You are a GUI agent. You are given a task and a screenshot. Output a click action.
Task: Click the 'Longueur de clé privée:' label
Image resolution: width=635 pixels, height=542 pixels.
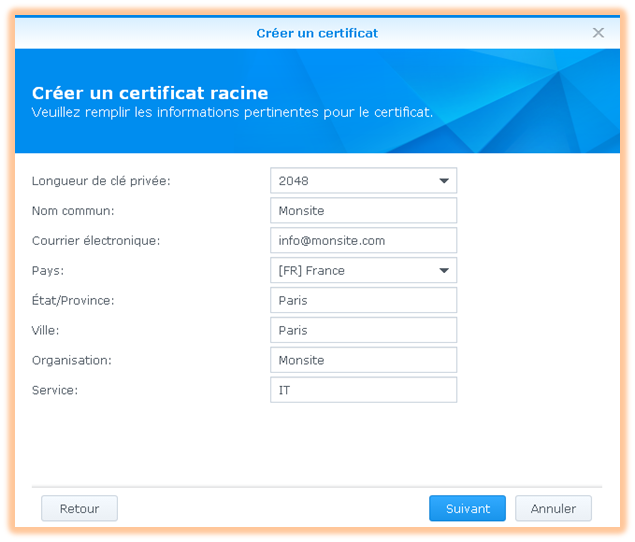[101, 181]
